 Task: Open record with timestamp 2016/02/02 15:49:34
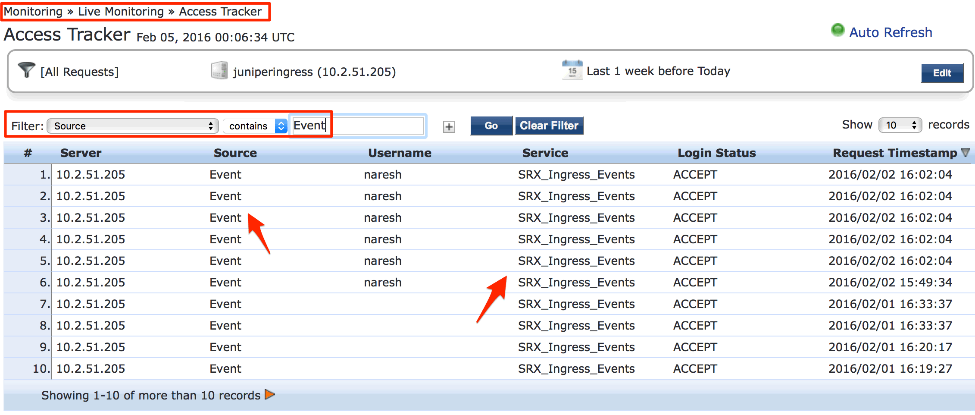pyautogui.click(x=890, y=282)
